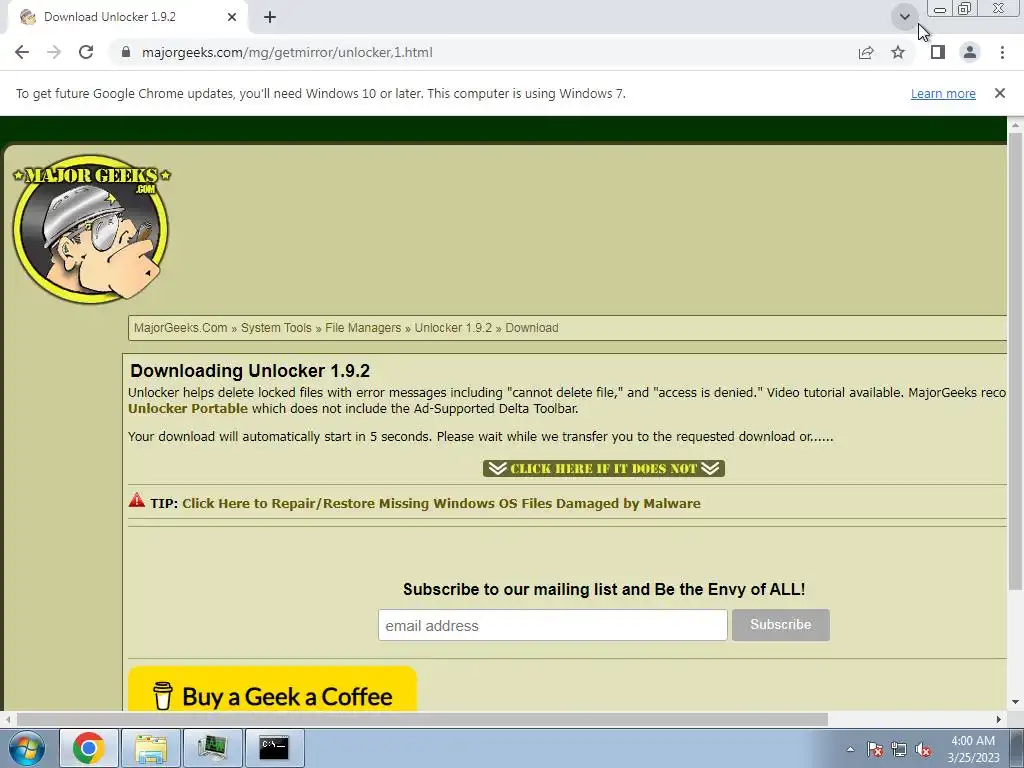Open the Repair/Restore Missing Windows OS Files tip
Image resolution: width=1024 pixels, height=768 pixels.
[441, 504]
